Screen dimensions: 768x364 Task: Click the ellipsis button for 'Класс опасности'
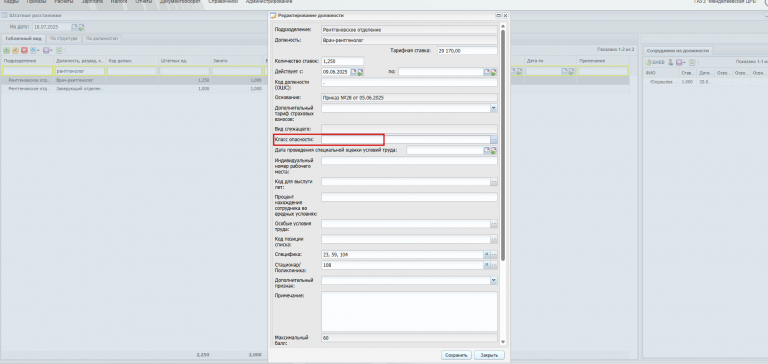point(494,140)
